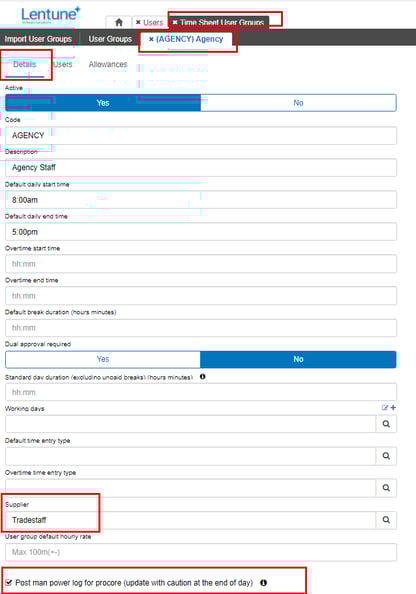This screenshot has width=416, height=594.
Task: Search suppliers with the Tradestaff magnifier icon
Action: coord(386,520)
